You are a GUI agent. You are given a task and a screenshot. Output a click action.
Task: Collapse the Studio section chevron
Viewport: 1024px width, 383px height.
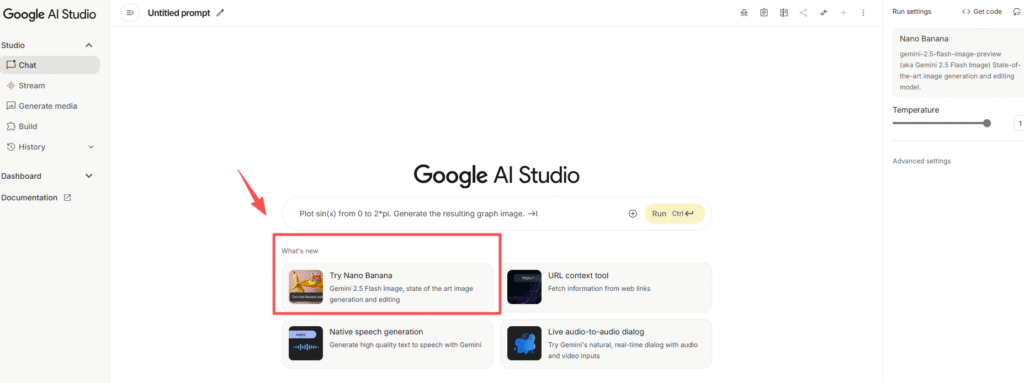89,45
